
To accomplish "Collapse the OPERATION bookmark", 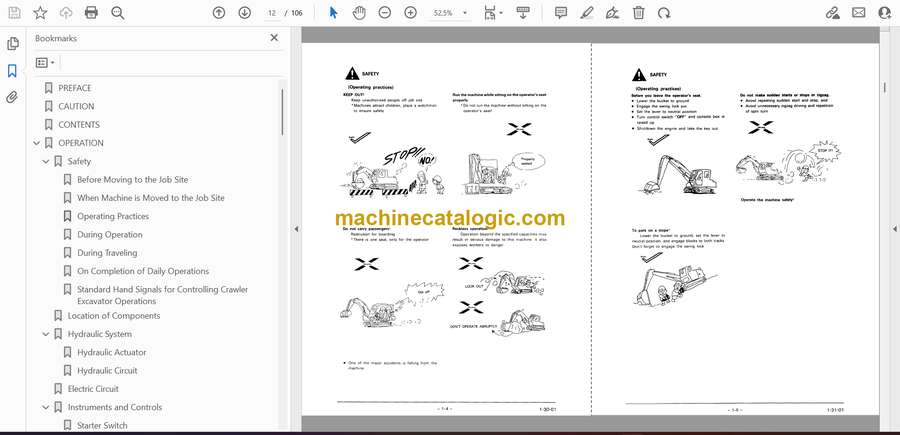I will (x=37, y=143).
